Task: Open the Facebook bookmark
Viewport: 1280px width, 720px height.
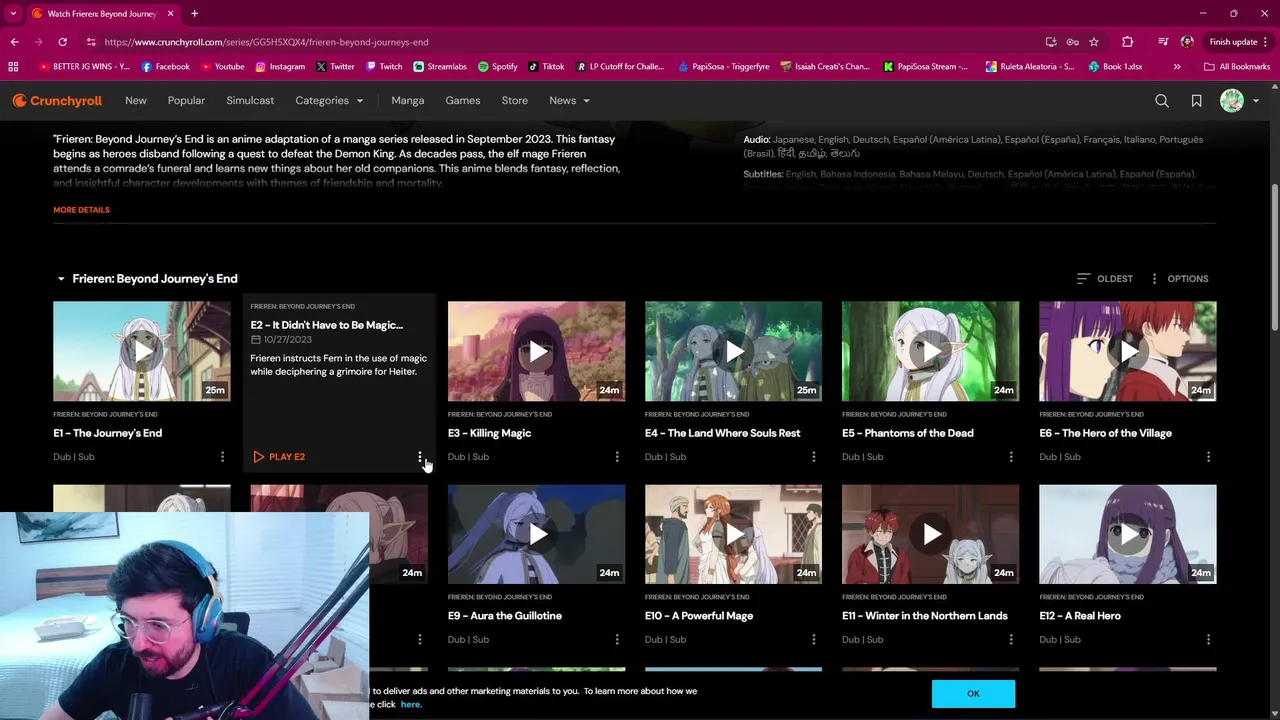Action: pyautogui.click(x=166, y=67)
